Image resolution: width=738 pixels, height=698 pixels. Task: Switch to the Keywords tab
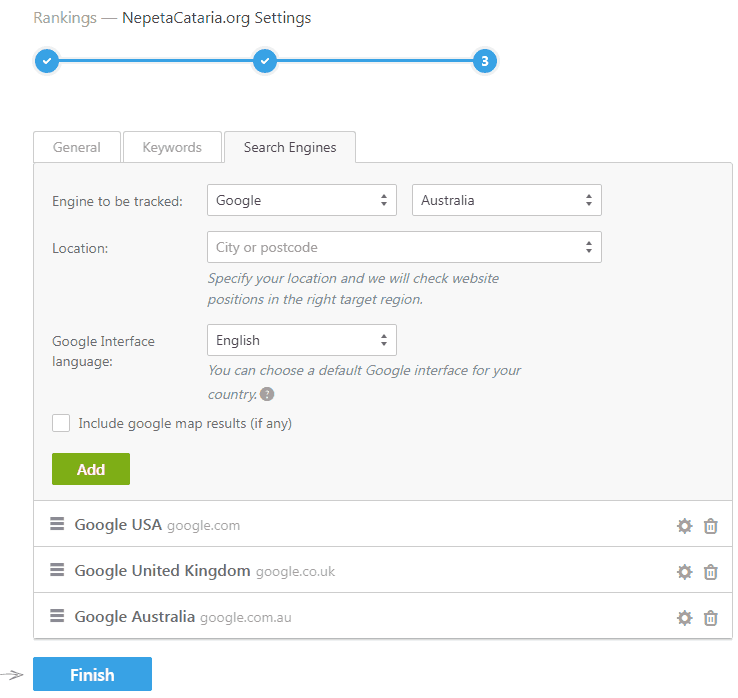[172, 147]
